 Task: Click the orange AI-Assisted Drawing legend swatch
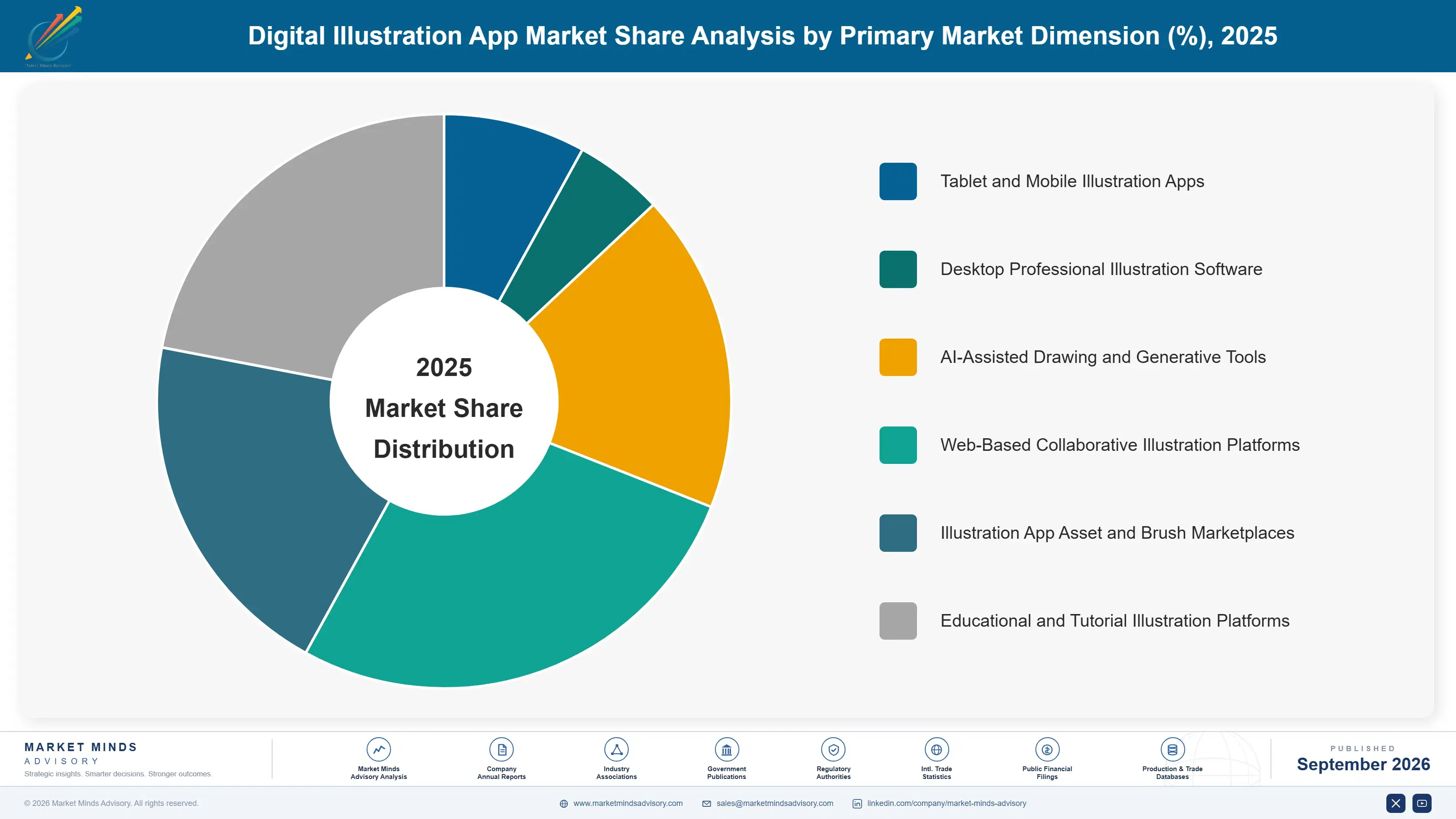(x=897, y=357)
